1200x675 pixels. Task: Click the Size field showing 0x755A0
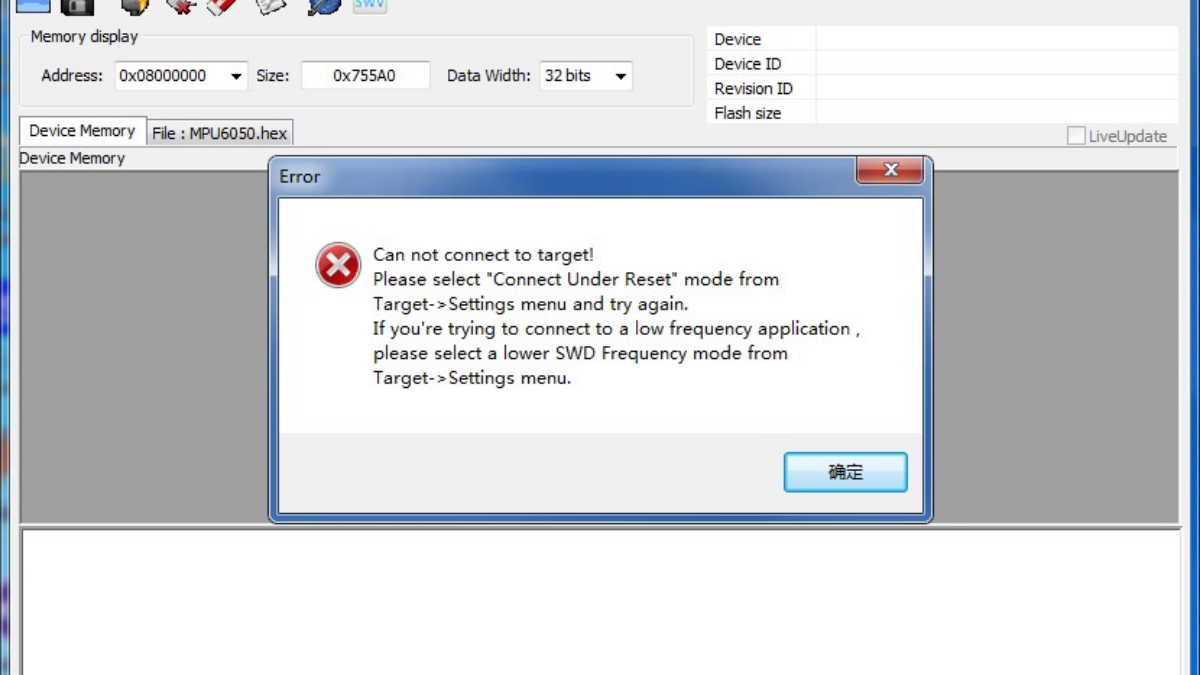pyautogui.click(x=366, y=76)
